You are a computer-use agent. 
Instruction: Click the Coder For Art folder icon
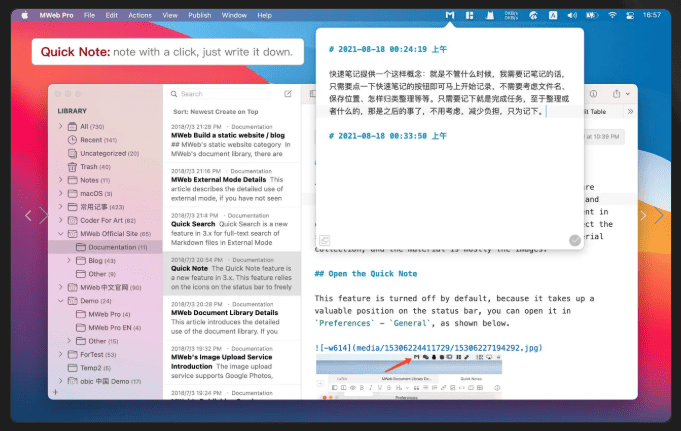(x=73, y=220)
